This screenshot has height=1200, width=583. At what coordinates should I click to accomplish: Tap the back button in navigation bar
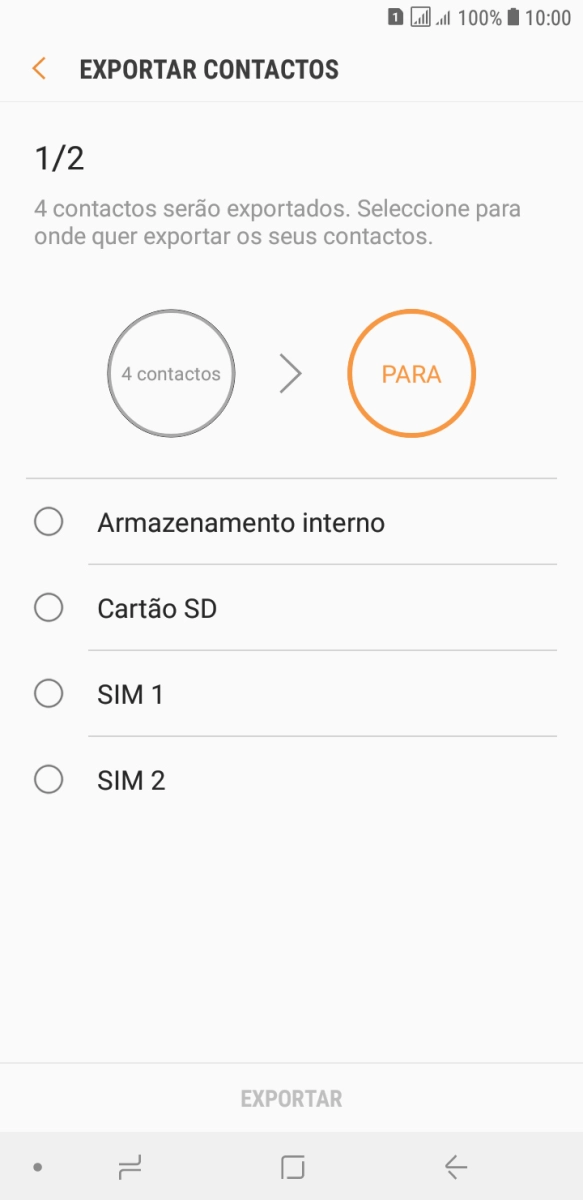pyautogui.click(x=455, y=1166)
